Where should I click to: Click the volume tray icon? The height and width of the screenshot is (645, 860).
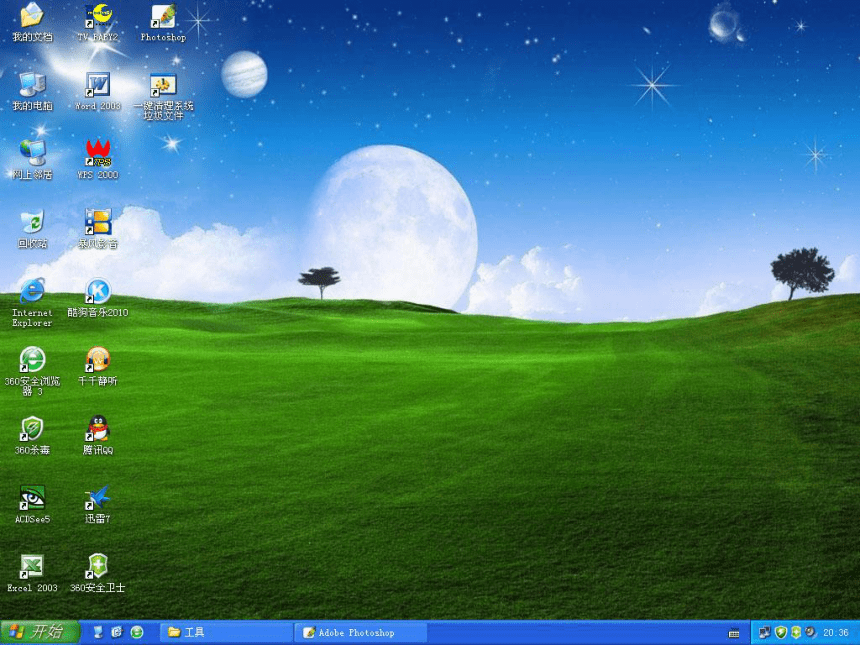[x=811, y=632]
